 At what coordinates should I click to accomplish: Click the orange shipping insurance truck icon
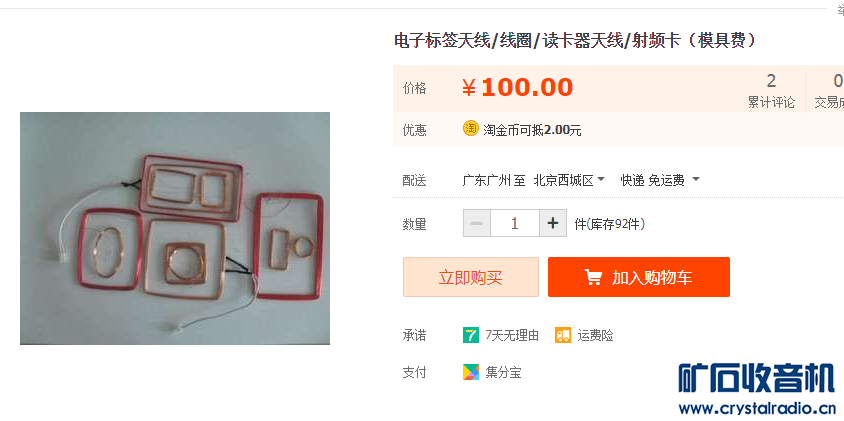[563, 335]
